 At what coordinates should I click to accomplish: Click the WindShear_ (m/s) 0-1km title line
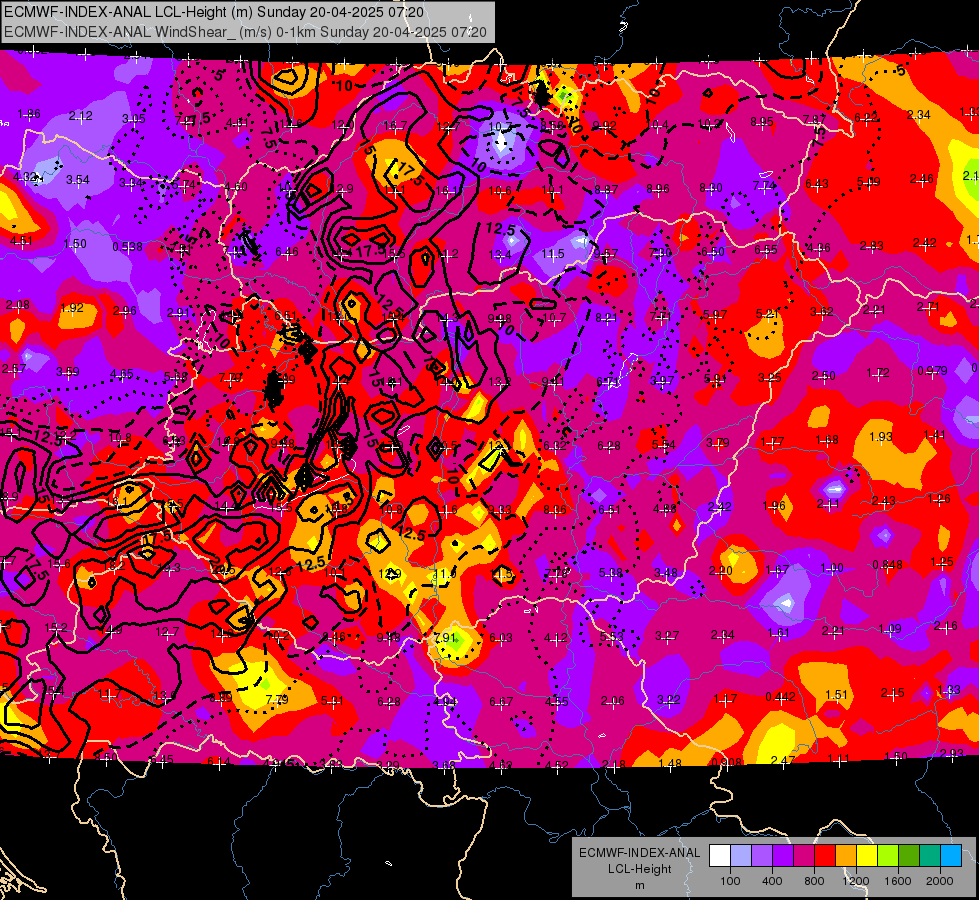[x=245, y=32]
